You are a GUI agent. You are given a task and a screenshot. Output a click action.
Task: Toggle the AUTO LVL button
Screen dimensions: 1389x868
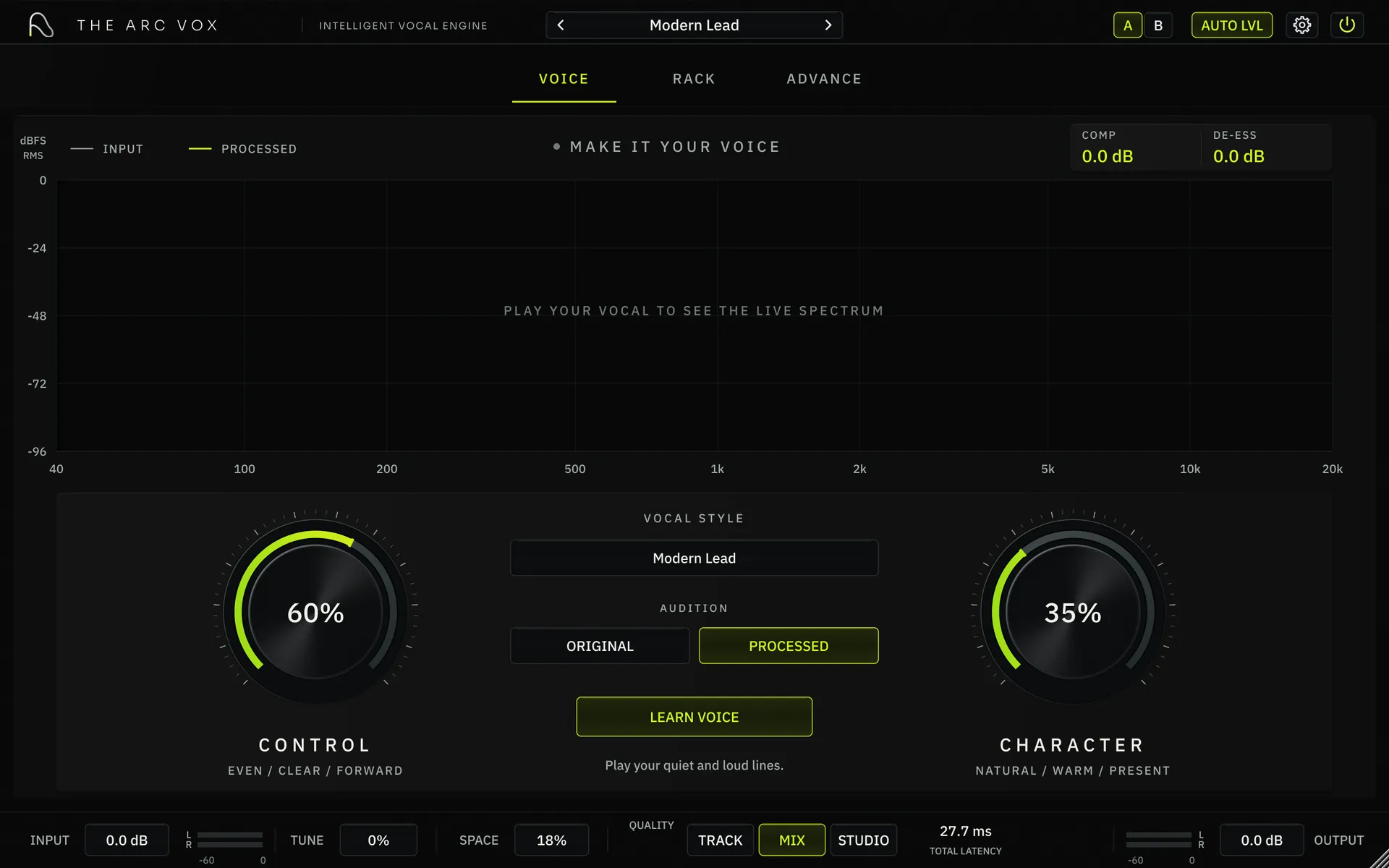[x=1231, y=25]
